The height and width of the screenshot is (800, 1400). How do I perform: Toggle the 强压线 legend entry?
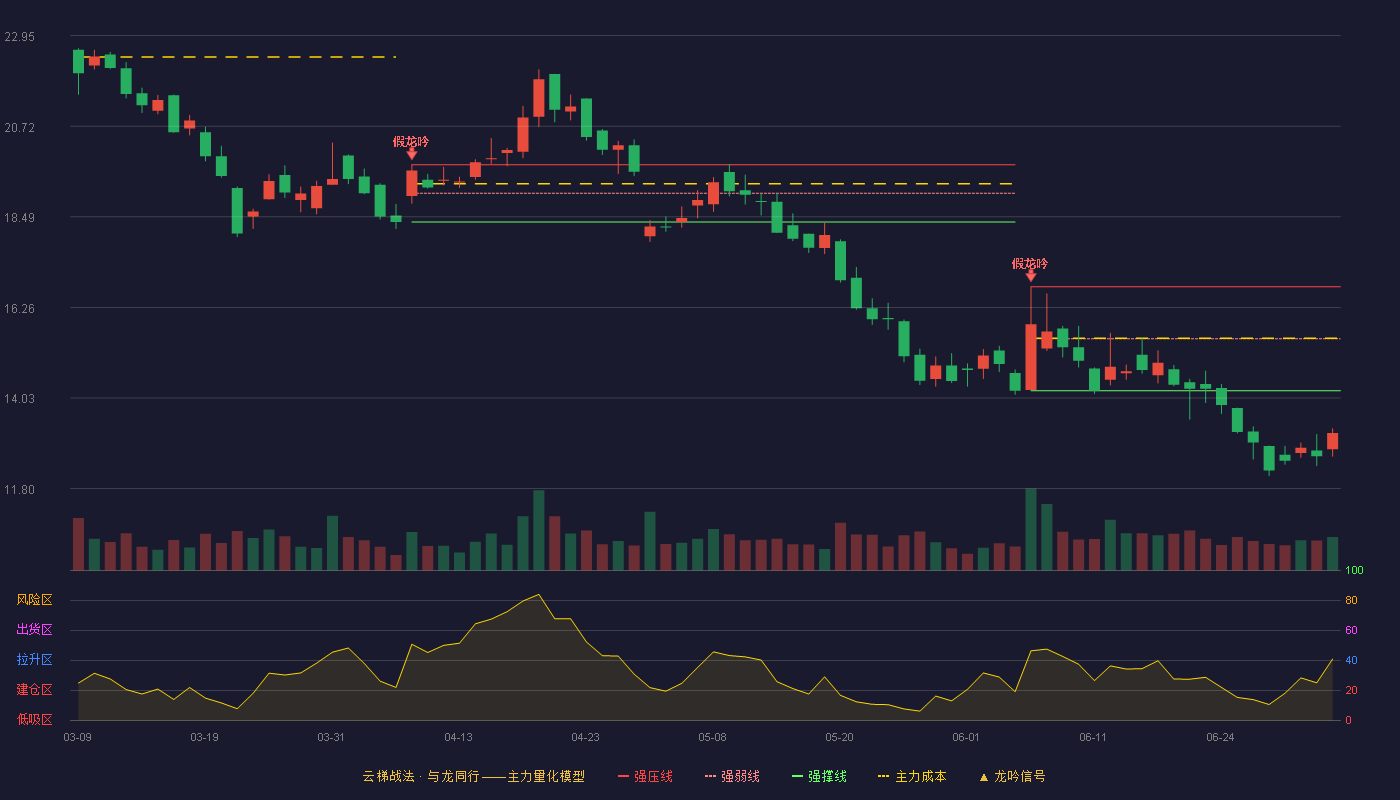click(x=645, y=776)
